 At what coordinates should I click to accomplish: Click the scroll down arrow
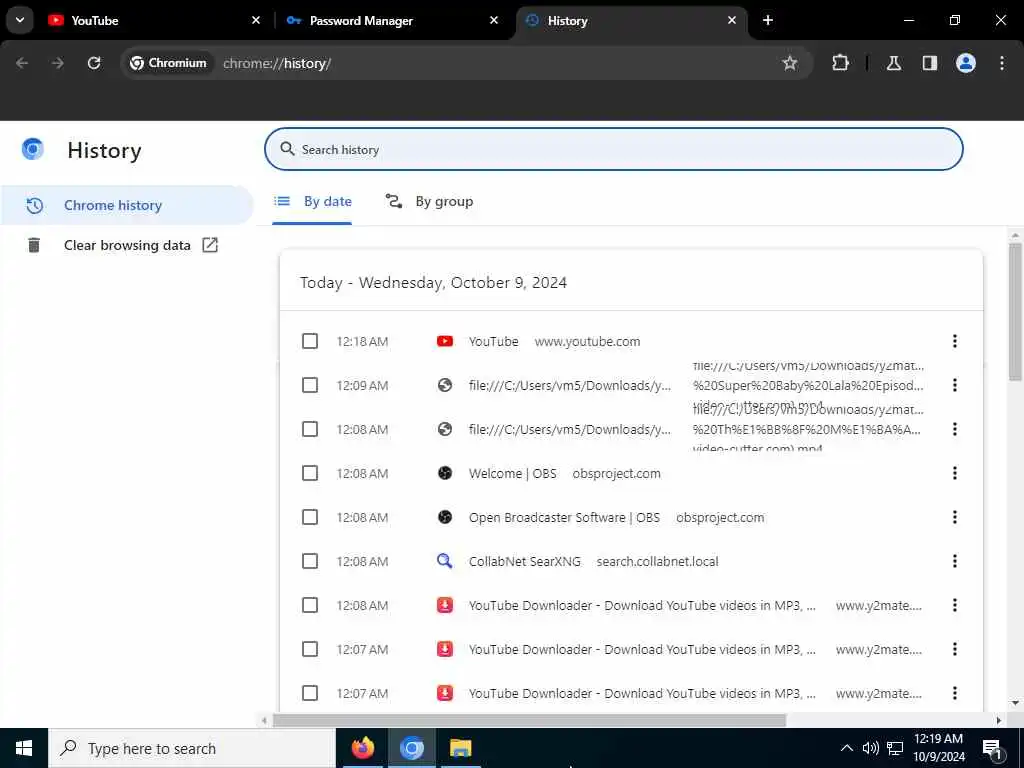[1015, 703]
